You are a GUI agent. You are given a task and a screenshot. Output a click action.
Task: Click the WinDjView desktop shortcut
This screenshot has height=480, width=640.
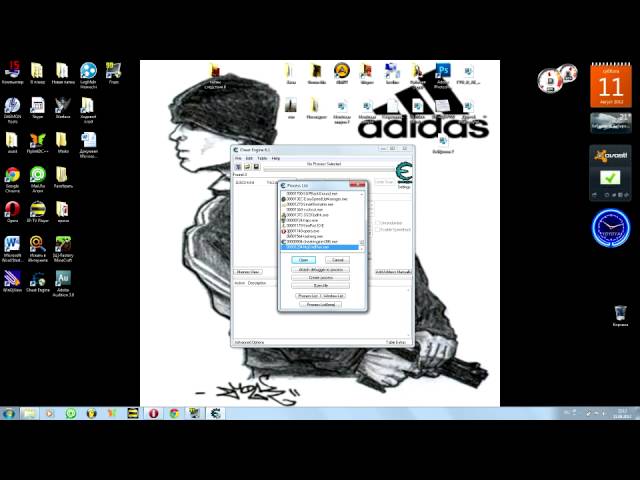click(x=12, y=282)
